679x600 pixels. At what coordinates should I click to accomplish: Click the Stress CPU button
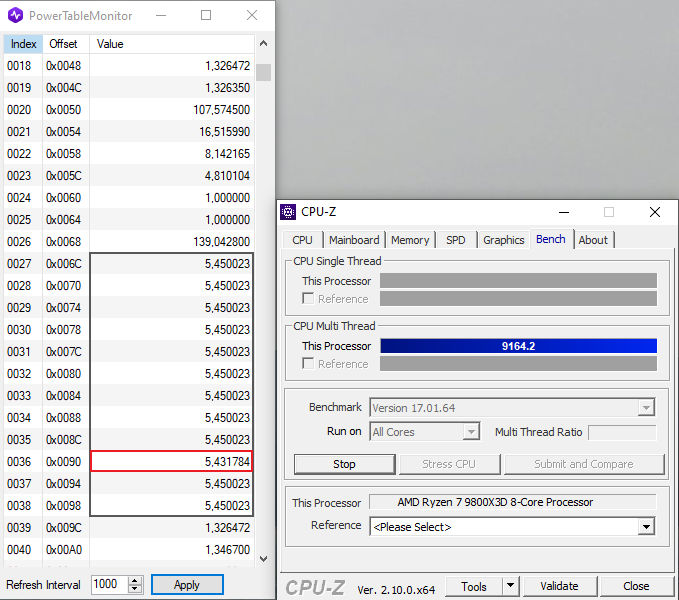pos(449,464)
